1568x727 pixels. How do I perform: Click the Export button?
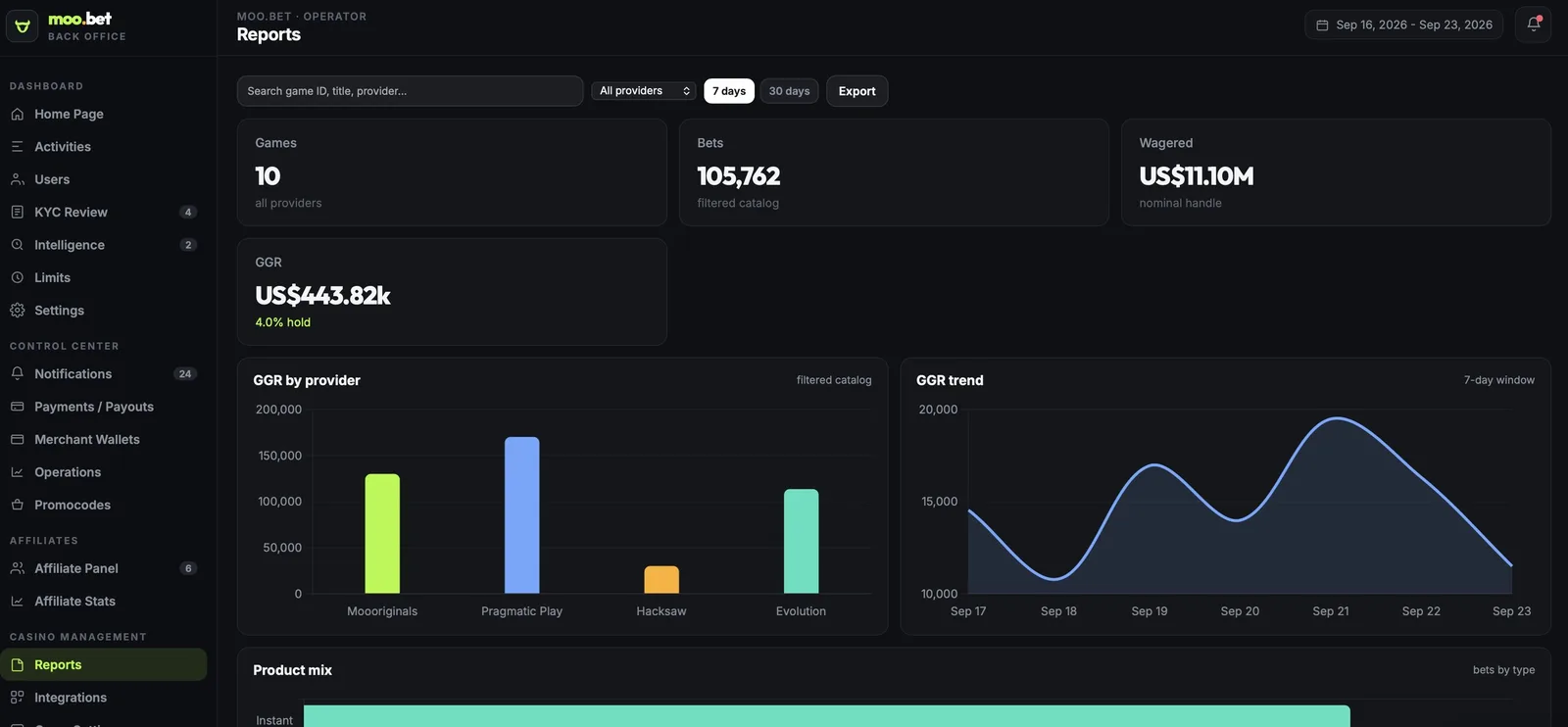[857, 91]
